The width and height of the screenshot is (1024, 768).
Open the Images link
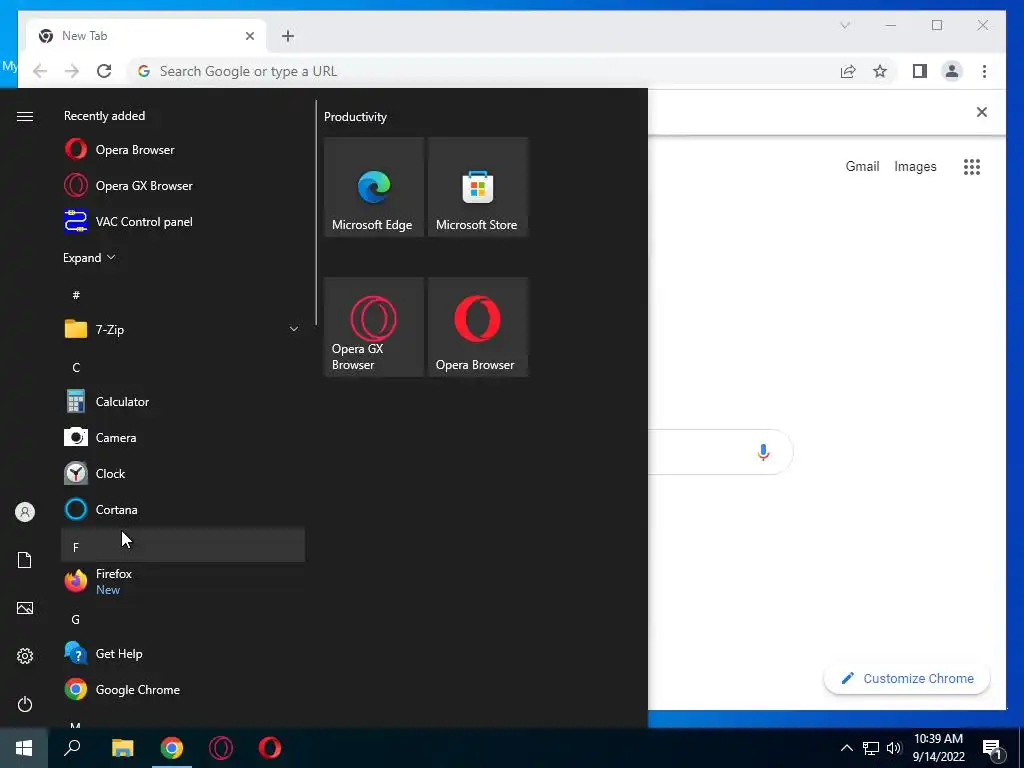(915, 167)
